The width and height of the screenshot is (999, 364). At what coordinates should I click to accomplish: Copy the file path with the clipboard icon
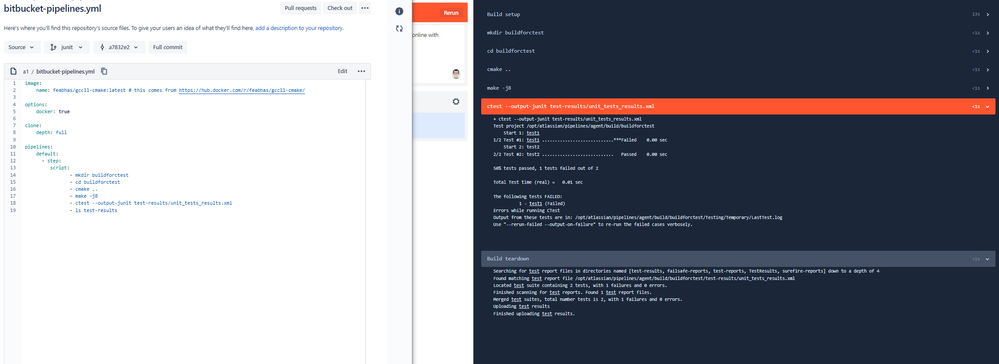(104, 71)
